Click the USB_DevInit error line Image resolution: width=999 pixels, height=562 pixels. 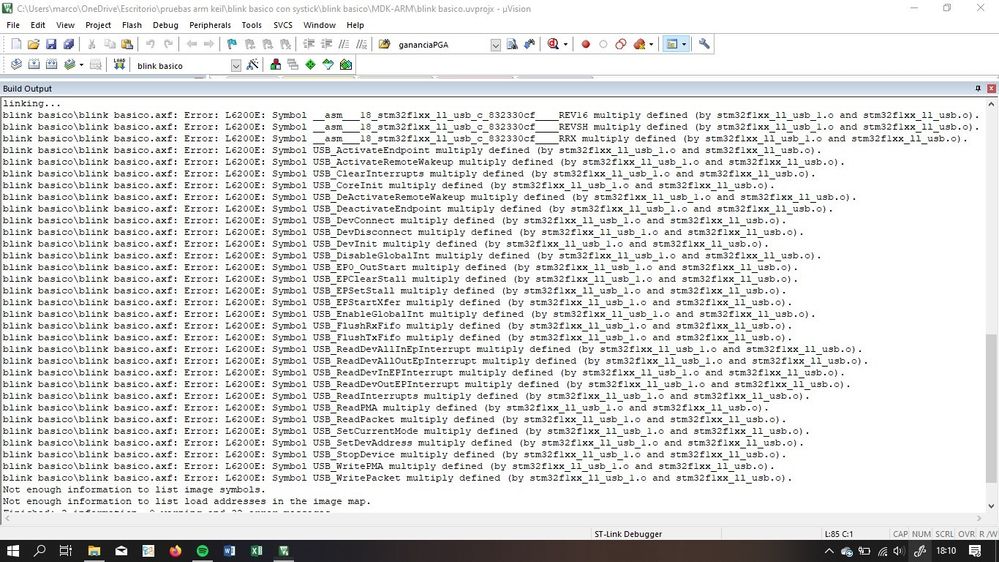tap(385, 244)
